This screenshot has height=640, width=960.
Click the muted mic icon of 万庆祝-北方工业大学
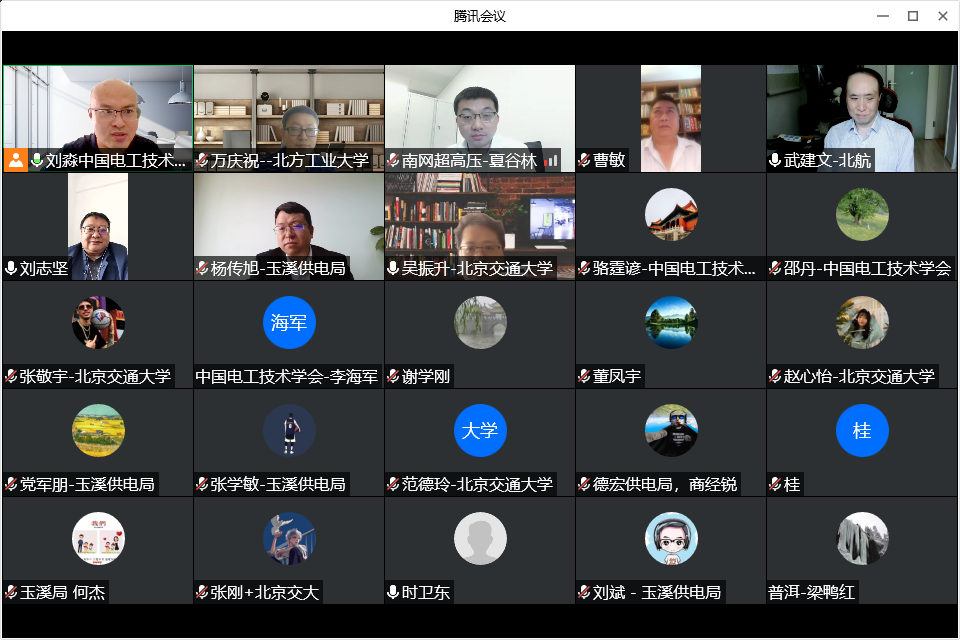click(202, 160)
